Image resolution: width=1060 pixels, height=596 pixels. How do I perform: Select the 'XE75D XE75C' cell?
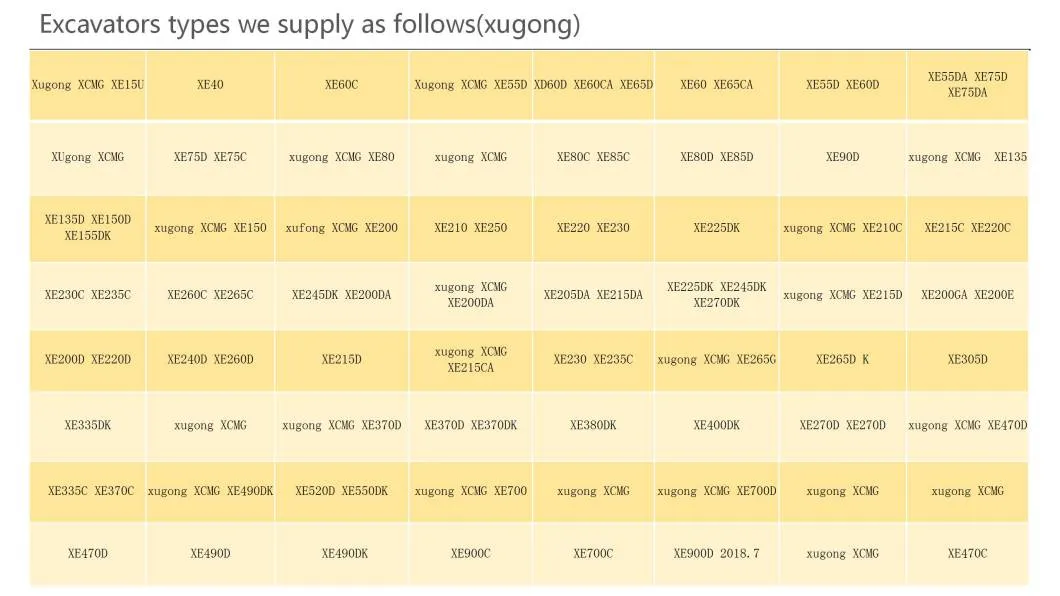[210, 157]
